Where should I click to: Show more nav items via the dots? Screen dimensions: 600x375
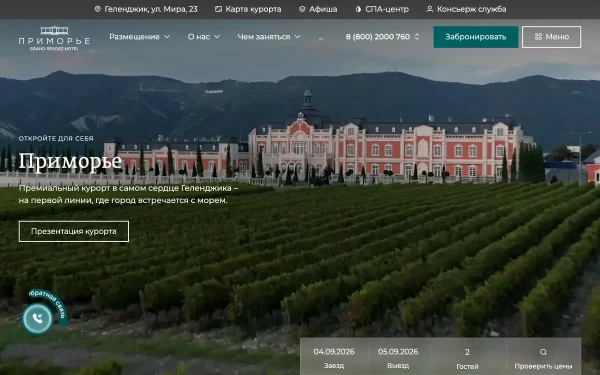[321, 38]
